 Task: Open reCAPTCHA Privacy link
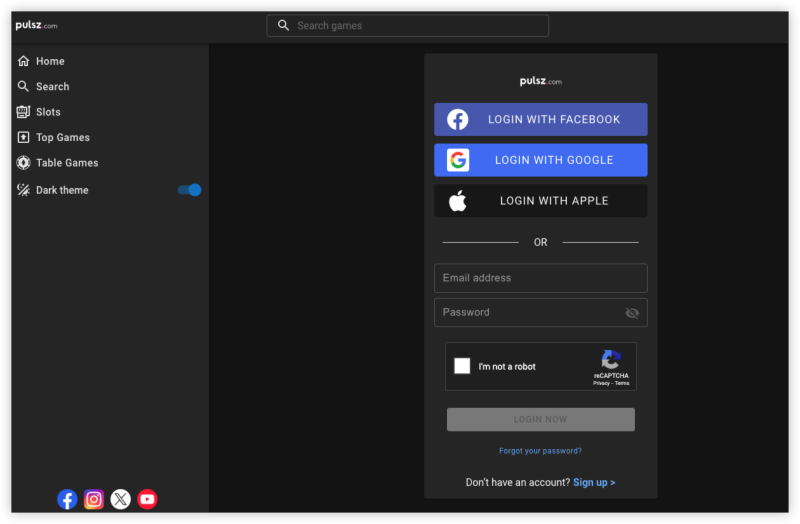pos(601,383)
